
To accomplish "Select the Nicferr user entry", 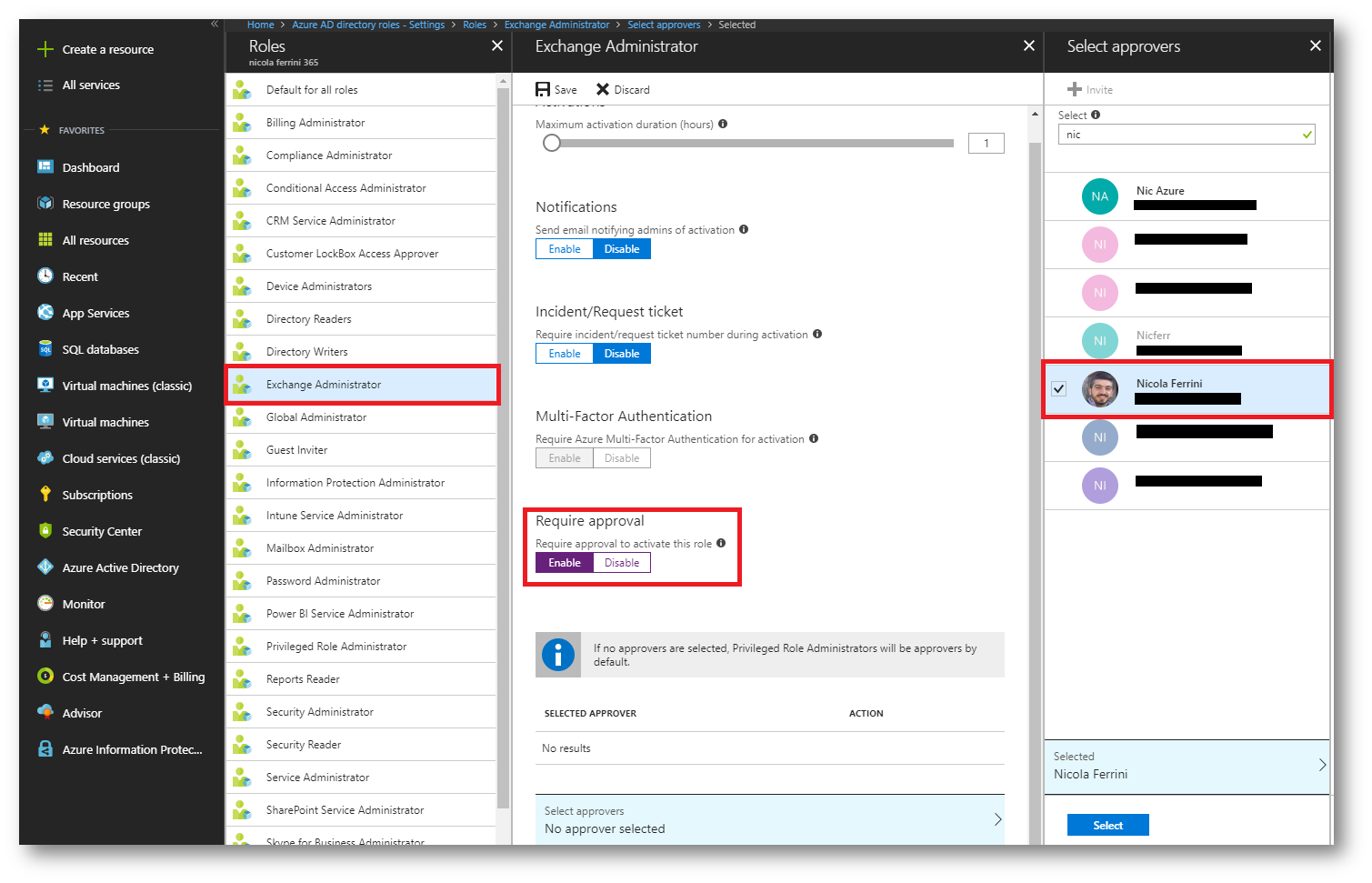I will (x=1187, y=341).
